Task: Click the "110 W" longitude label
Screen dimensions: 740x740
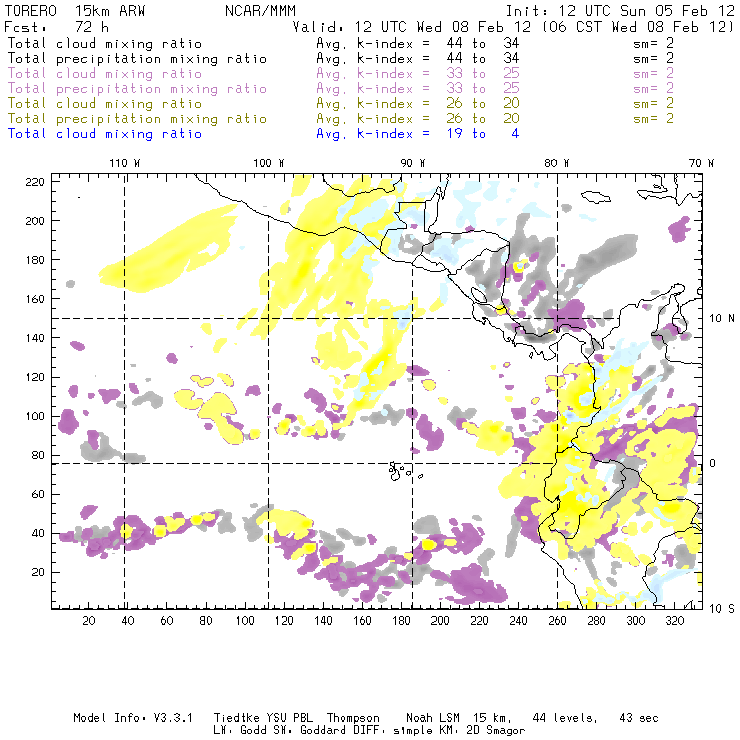Action: (125, 163)
